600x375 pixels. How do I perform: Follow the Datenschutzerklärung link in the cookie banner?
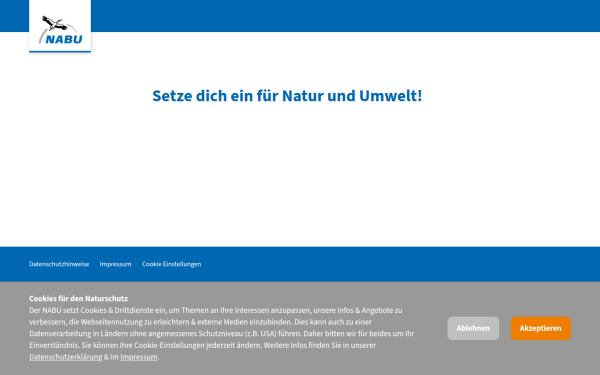tap(65, 357)
